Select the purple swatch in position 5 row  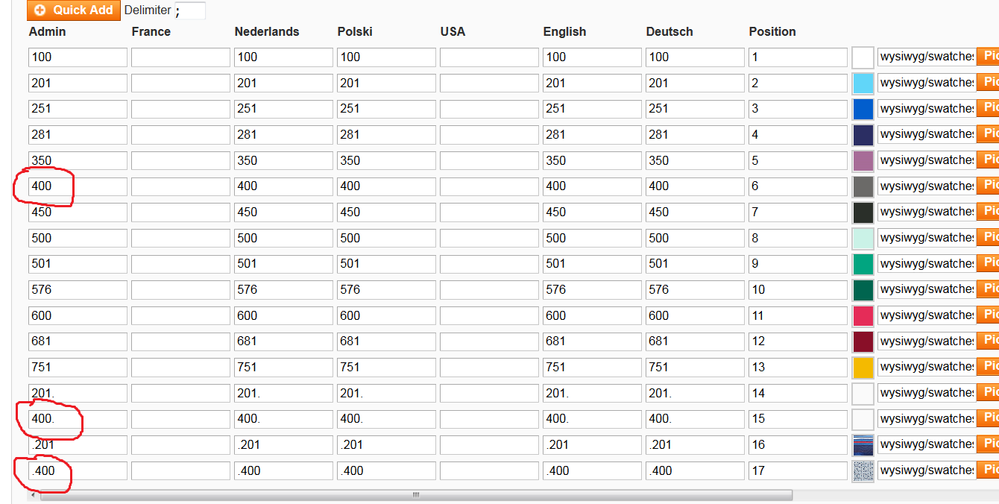pyautogui.click(x=863, y=161)
